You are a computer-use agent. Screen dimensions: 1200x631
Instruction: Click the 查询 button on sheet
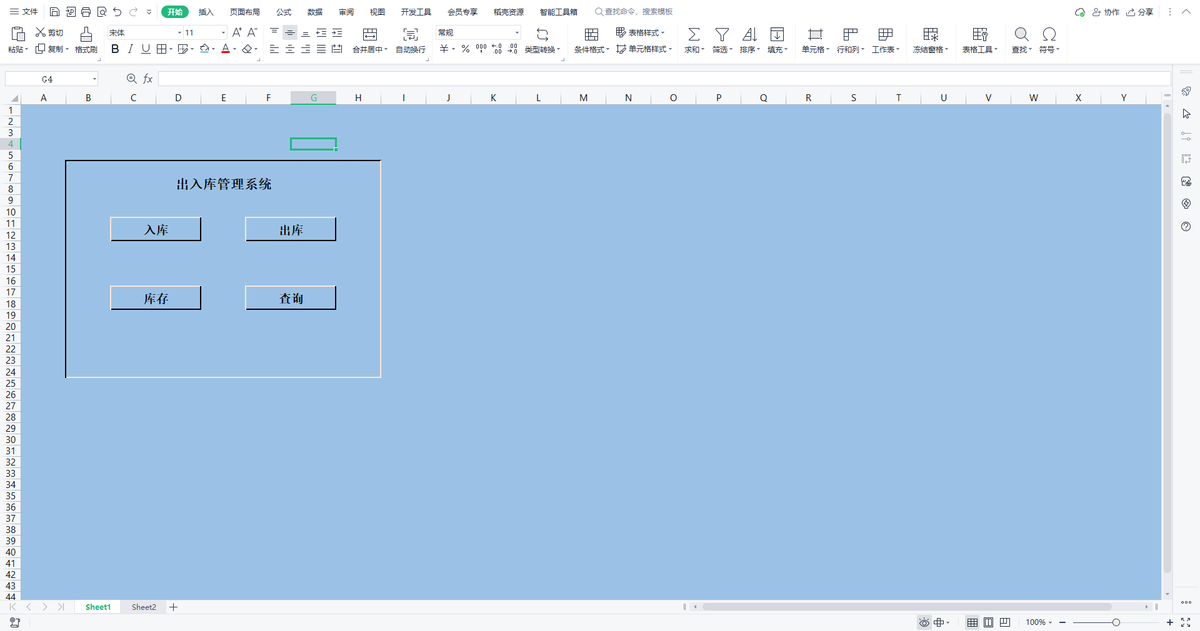tap(291, 298)
